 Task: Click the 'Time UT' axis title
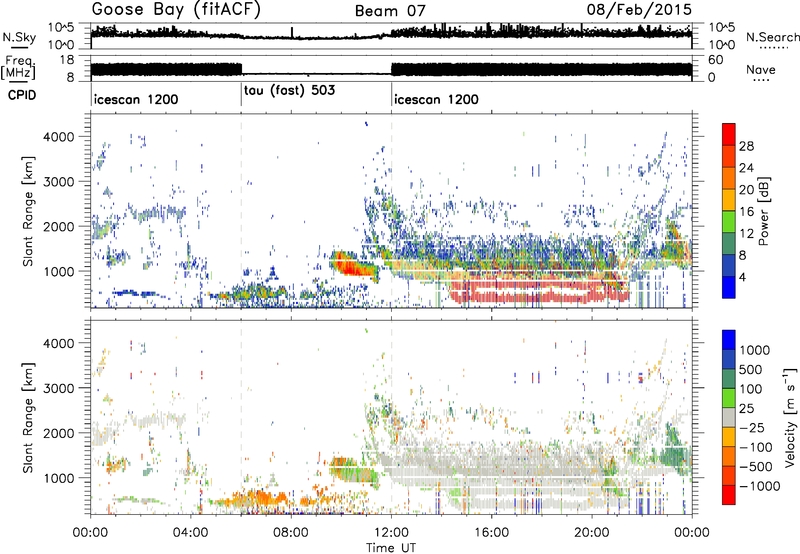(x=391, y=547)
